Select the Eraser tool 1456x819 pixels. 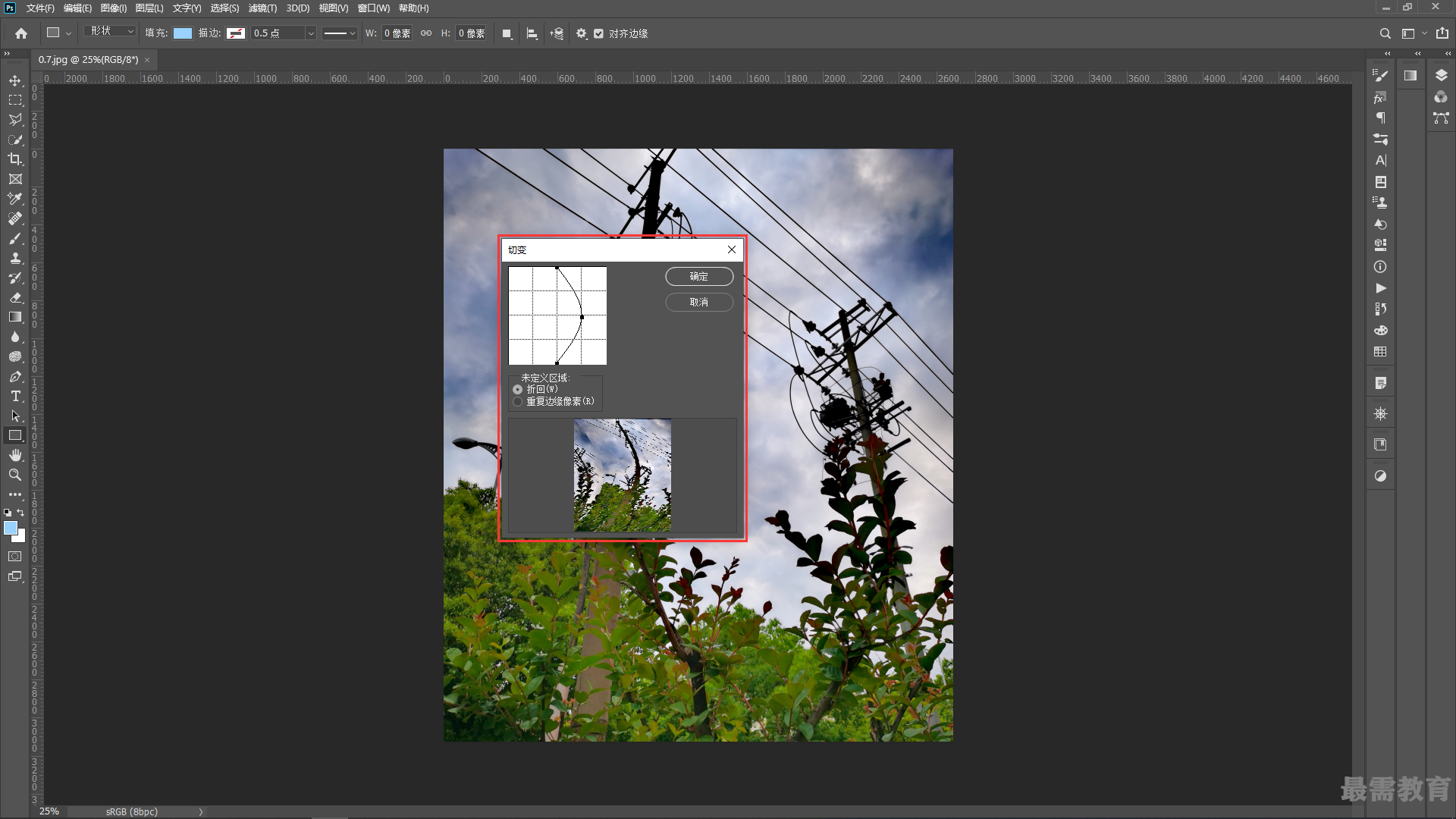point(15,297)
